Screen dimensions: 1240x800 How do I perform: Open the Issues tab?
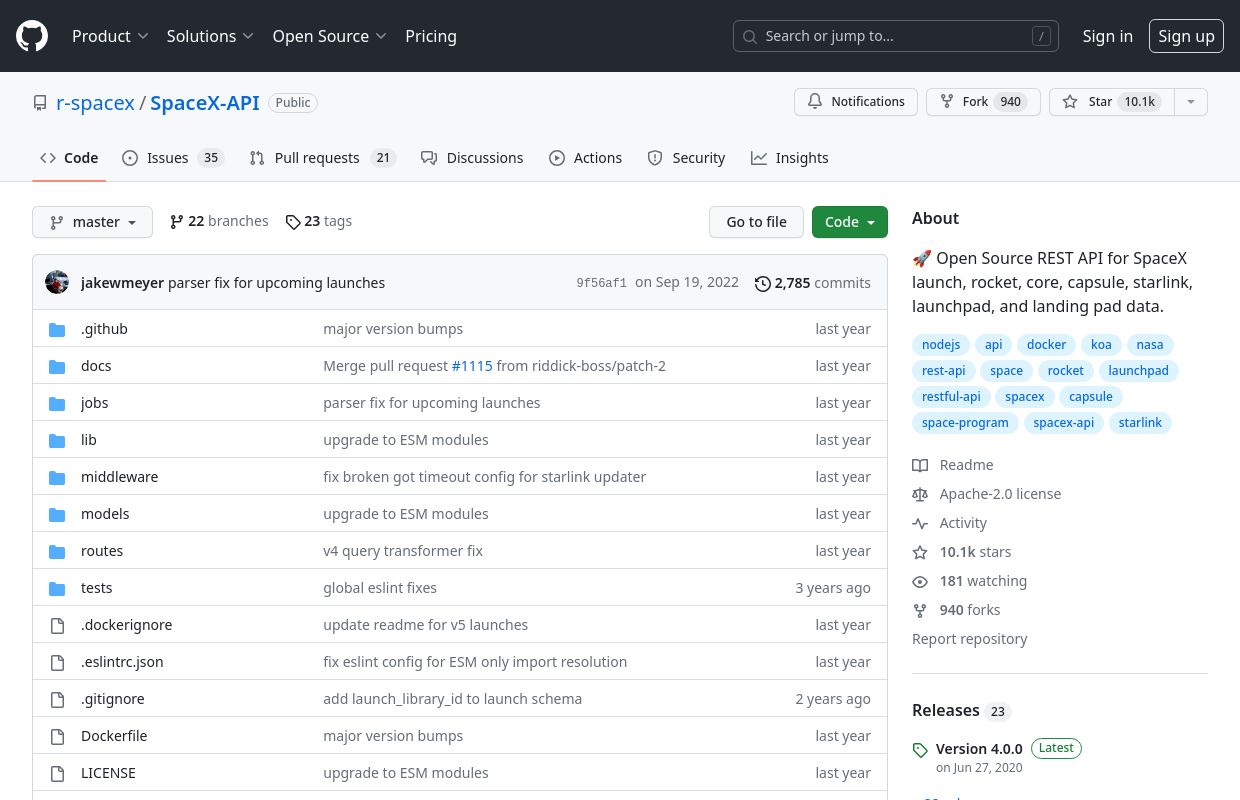tap(172, 158)
